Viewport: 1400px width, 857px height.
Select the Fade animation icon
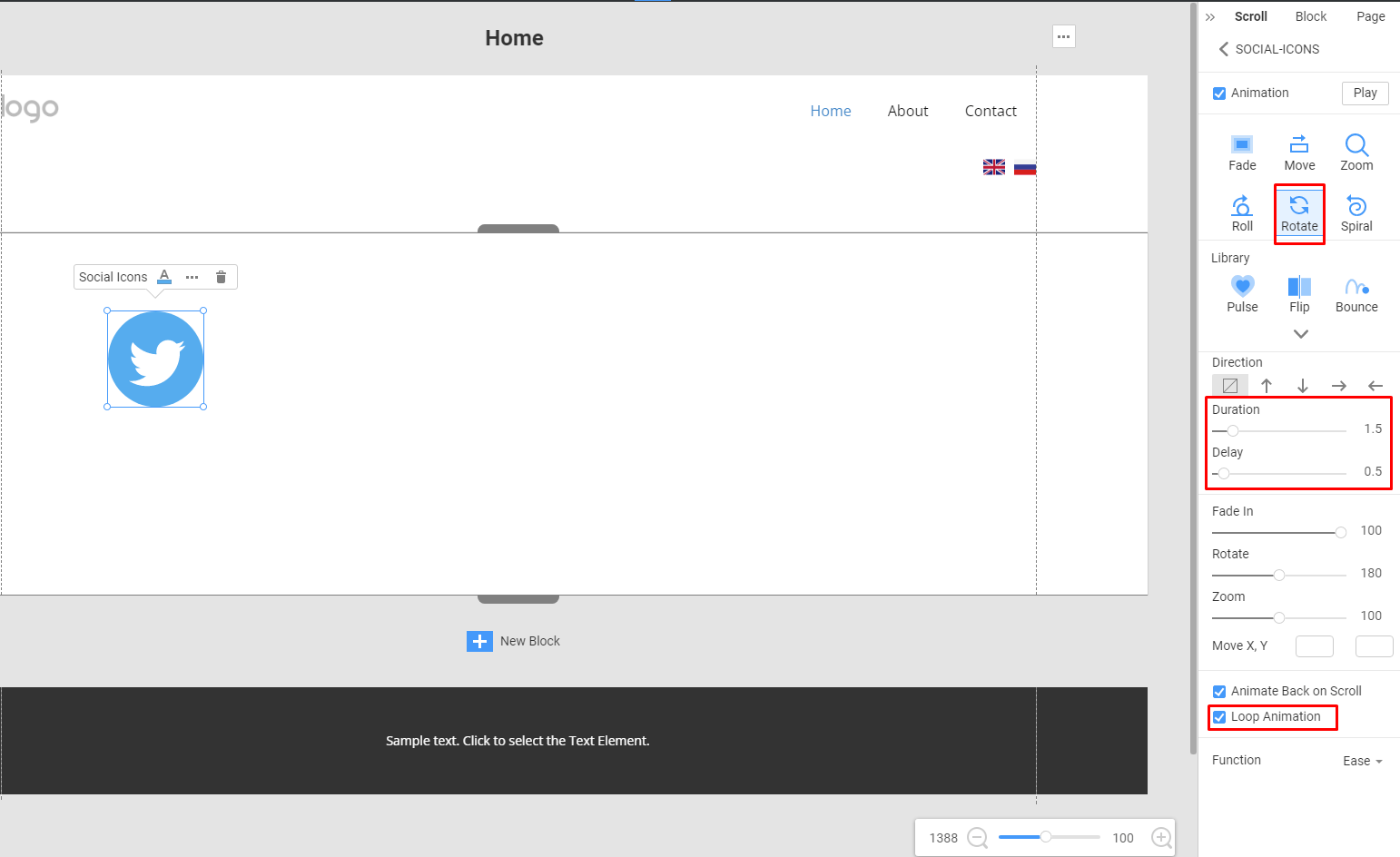(x=1242, y=152)
